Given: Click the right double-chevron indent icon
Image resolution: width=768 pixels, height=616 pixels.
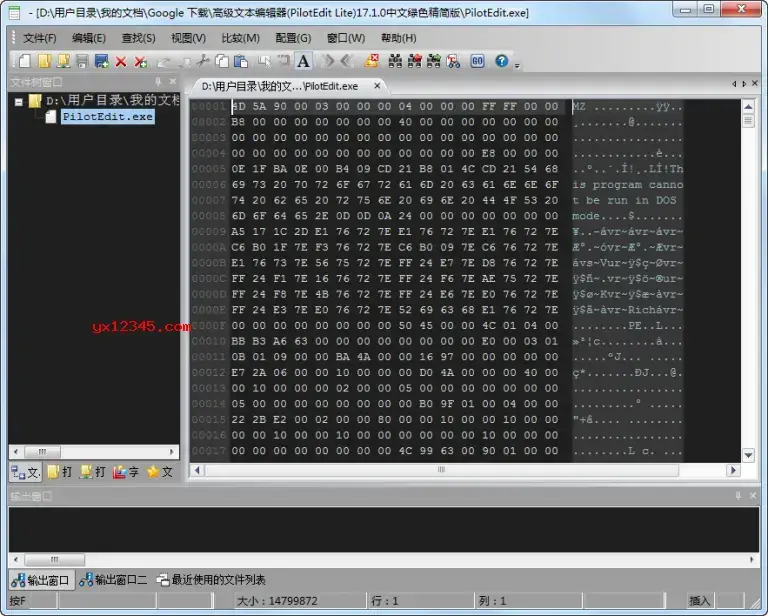Looking at the screenshot, I should pyautogui.click(x=327, y=61).
